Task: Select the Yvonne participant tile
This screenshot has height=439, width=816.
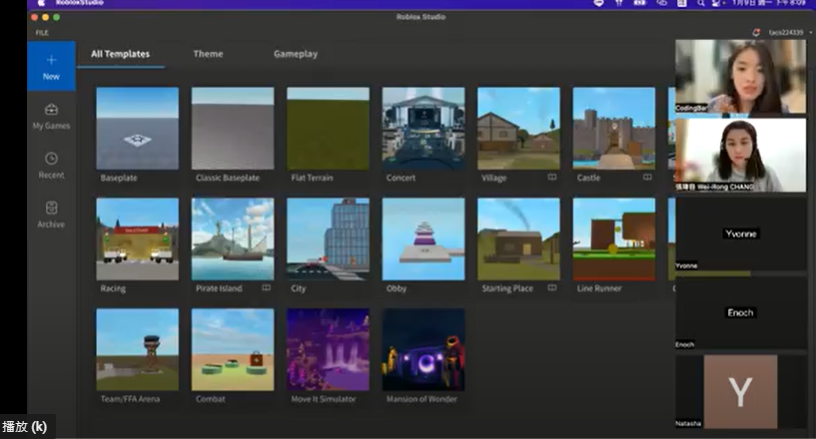Action: [740, 234]
